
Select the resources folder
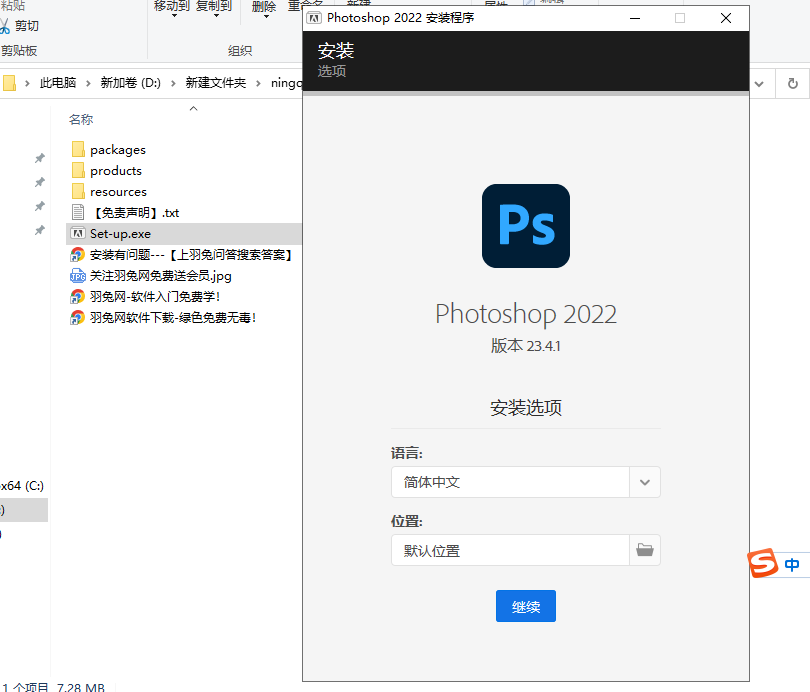click(118, 192)
